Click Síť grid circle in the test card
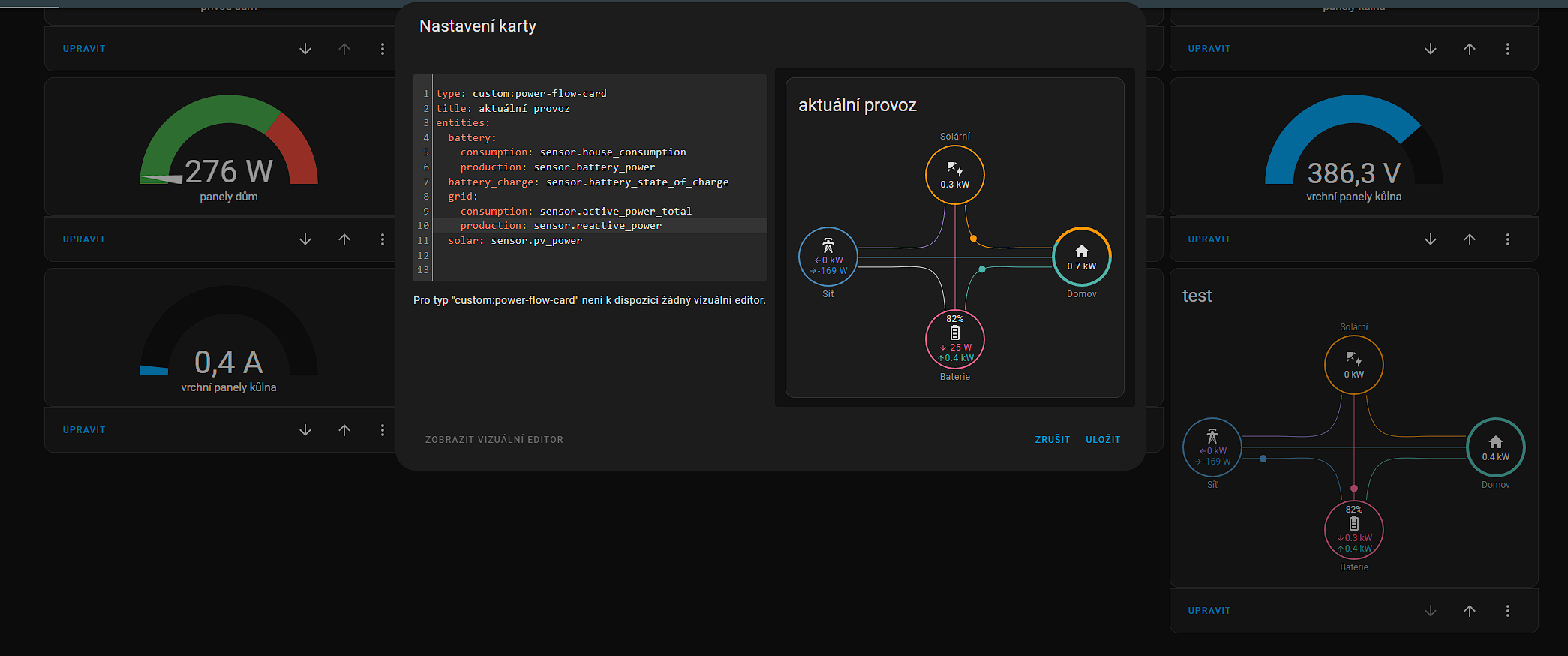Viewport: 1568px width, 656px height. pyautogui.click(x=1212, y=447)
